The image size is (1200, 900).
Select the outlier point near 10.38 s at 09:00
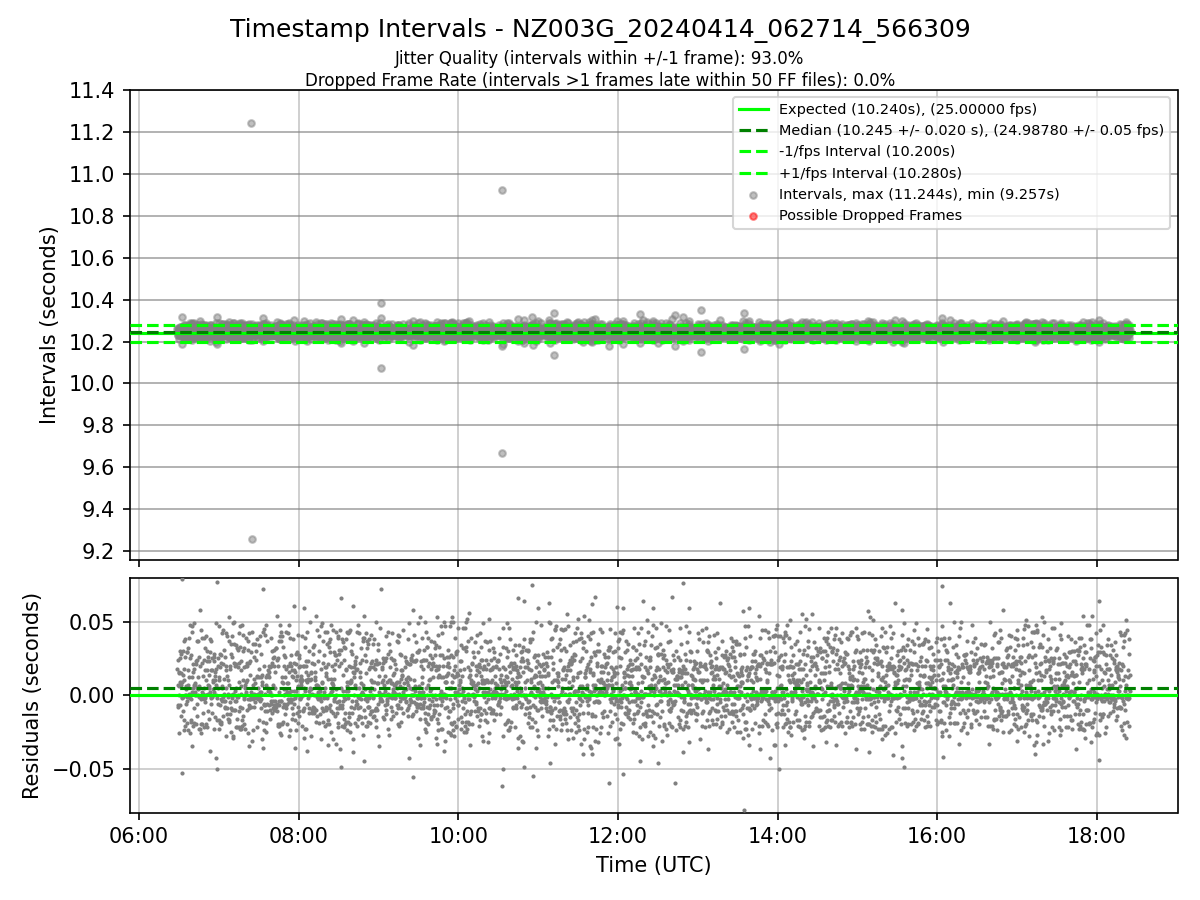click(x=381, y=303)
